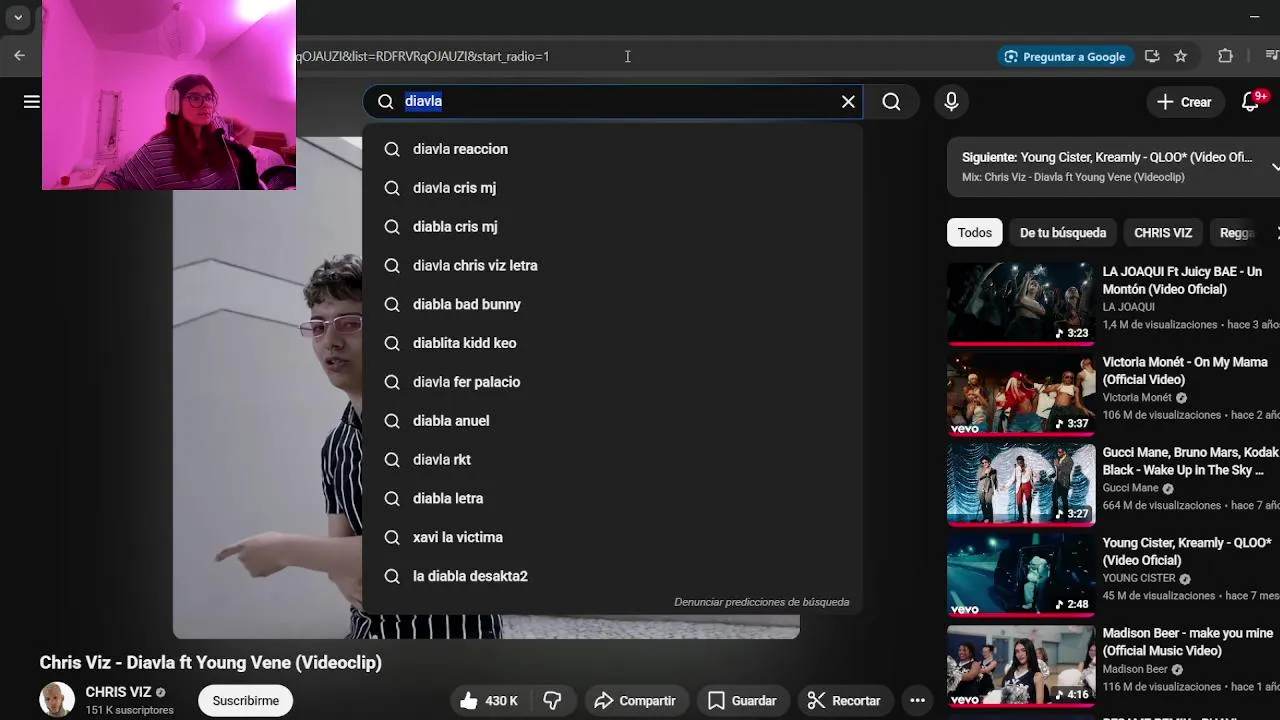The image size is (1280, 720).
Task: Choose 'diavla fer palacio' suggestion
Action: click(x=612, y=382)
